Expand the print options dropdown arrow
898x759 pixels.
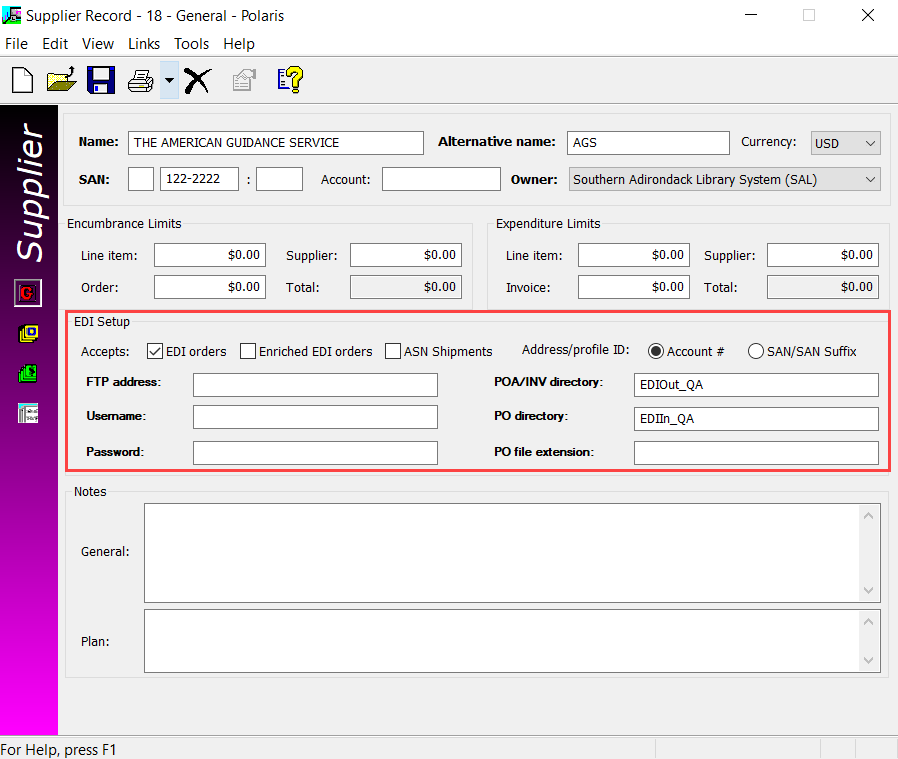point(169,79)
